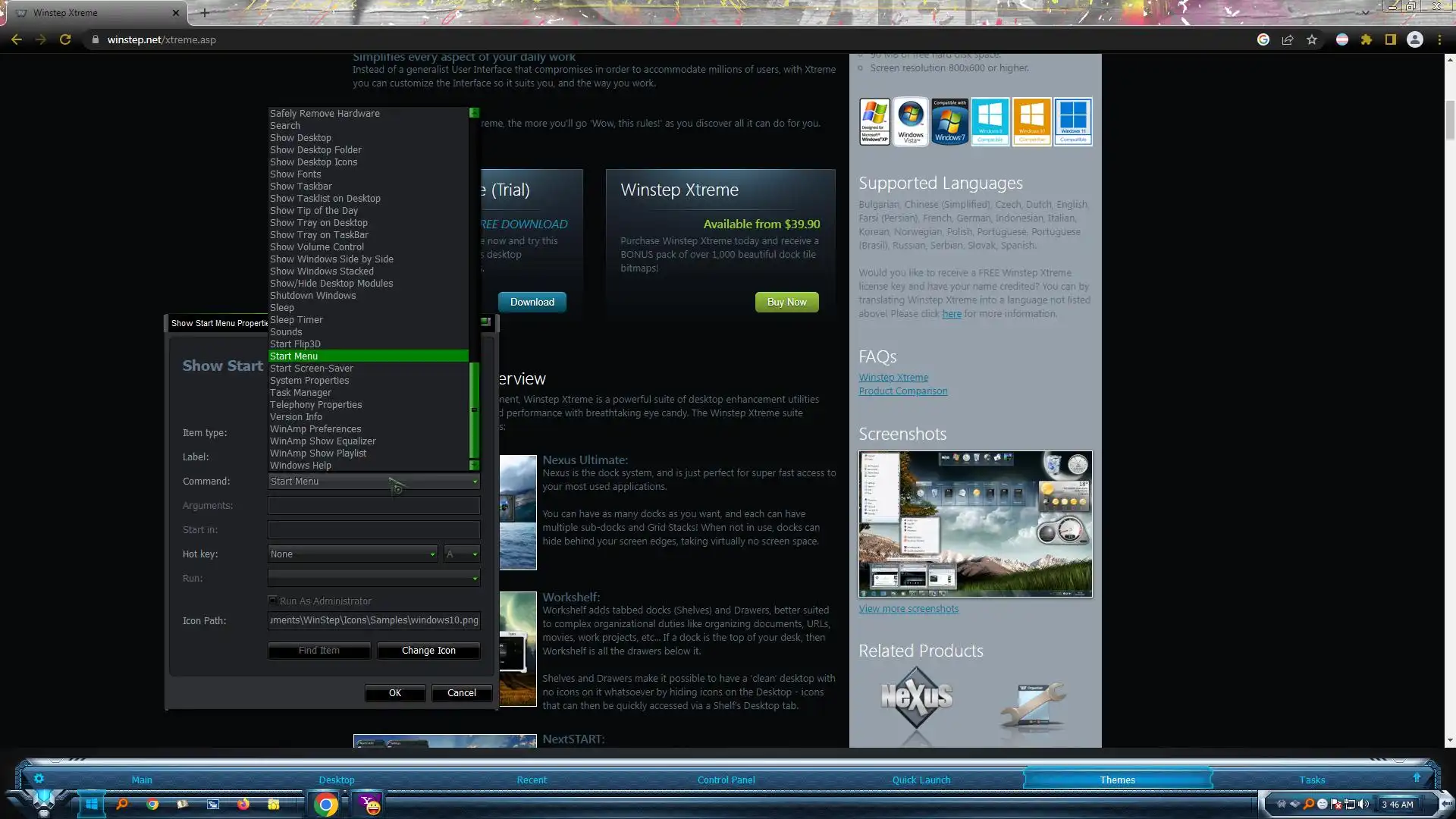Open Firefox from the dock

tap(243, 804)
